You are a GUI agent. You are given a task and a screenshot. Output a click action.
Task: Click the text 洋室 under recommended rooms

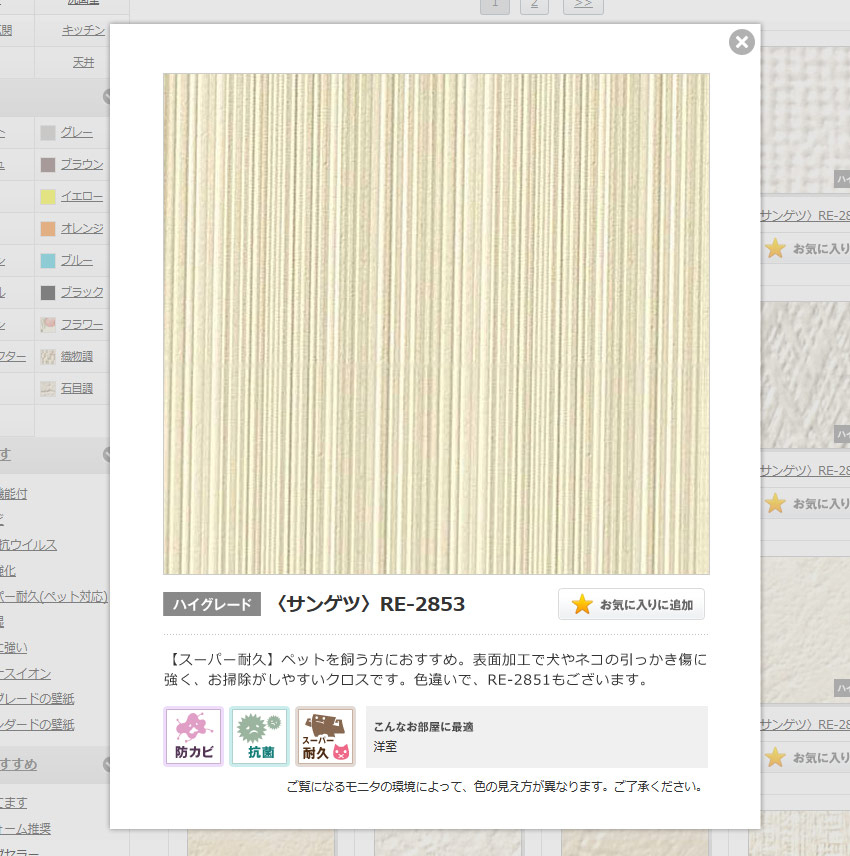coord(385,746)
